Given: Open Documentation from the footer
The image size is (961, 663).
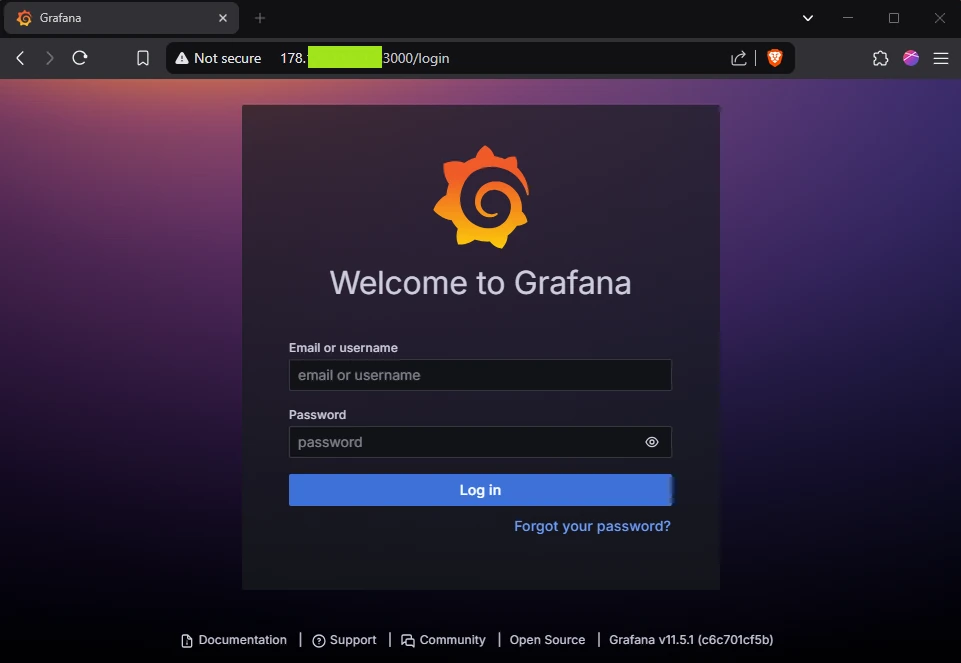Looking at the screenshot, I should [241, 639].
